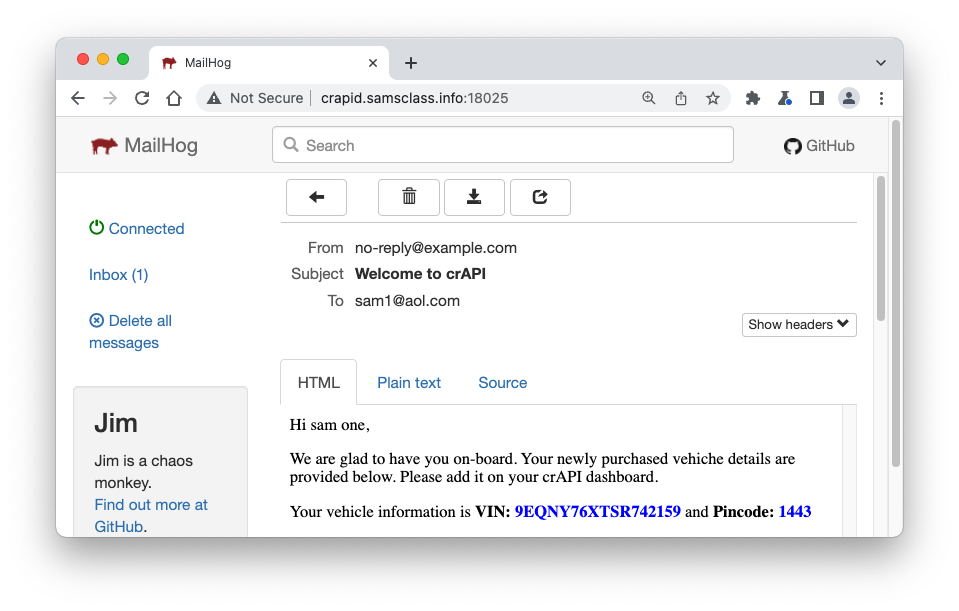The height and width of the screenshot is (611, 959).
Task: Expand the tab search chevron
Action: pos(880,62)
